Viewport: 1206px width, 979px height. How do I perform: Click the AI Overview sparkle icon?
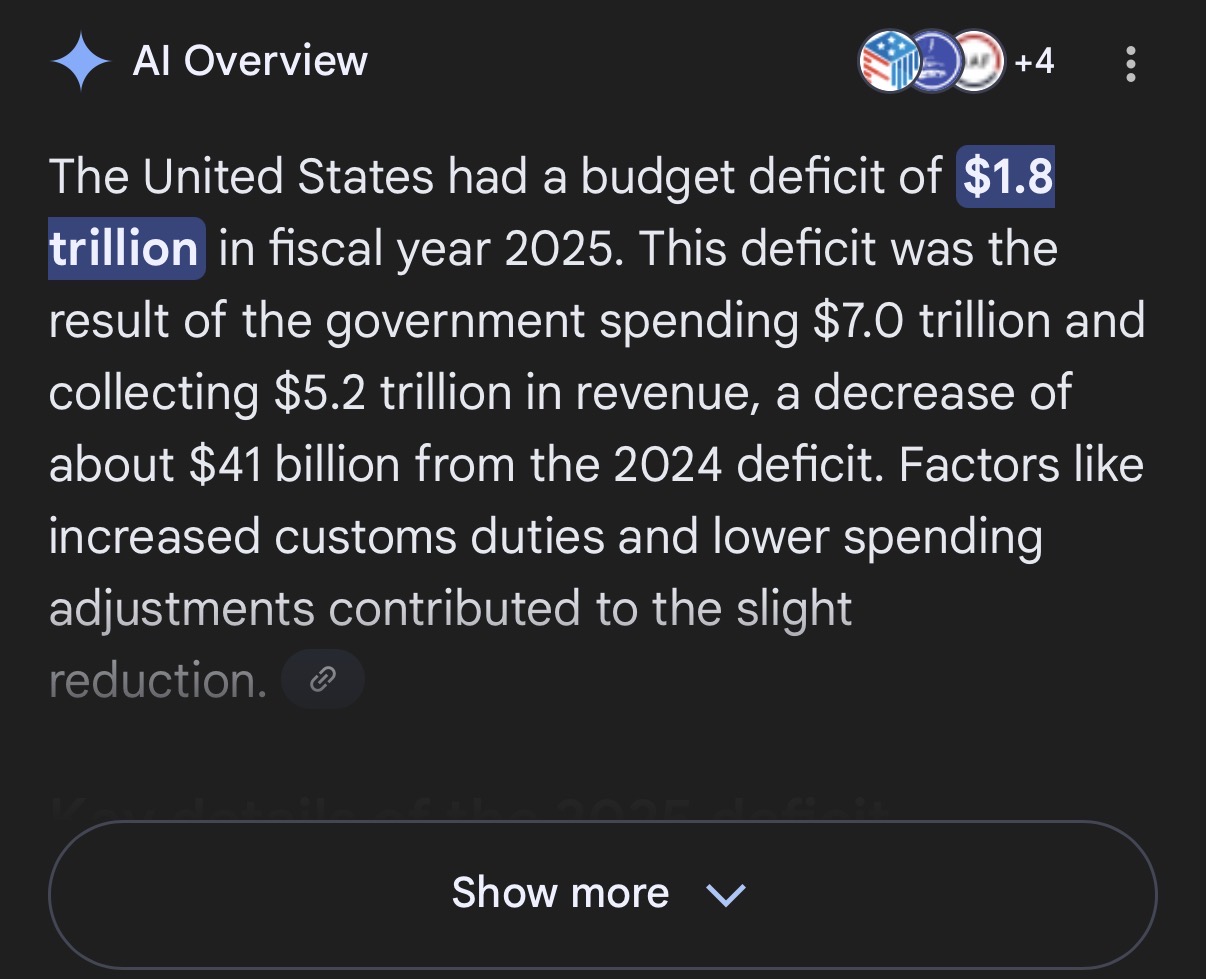[x=80, y=62]
